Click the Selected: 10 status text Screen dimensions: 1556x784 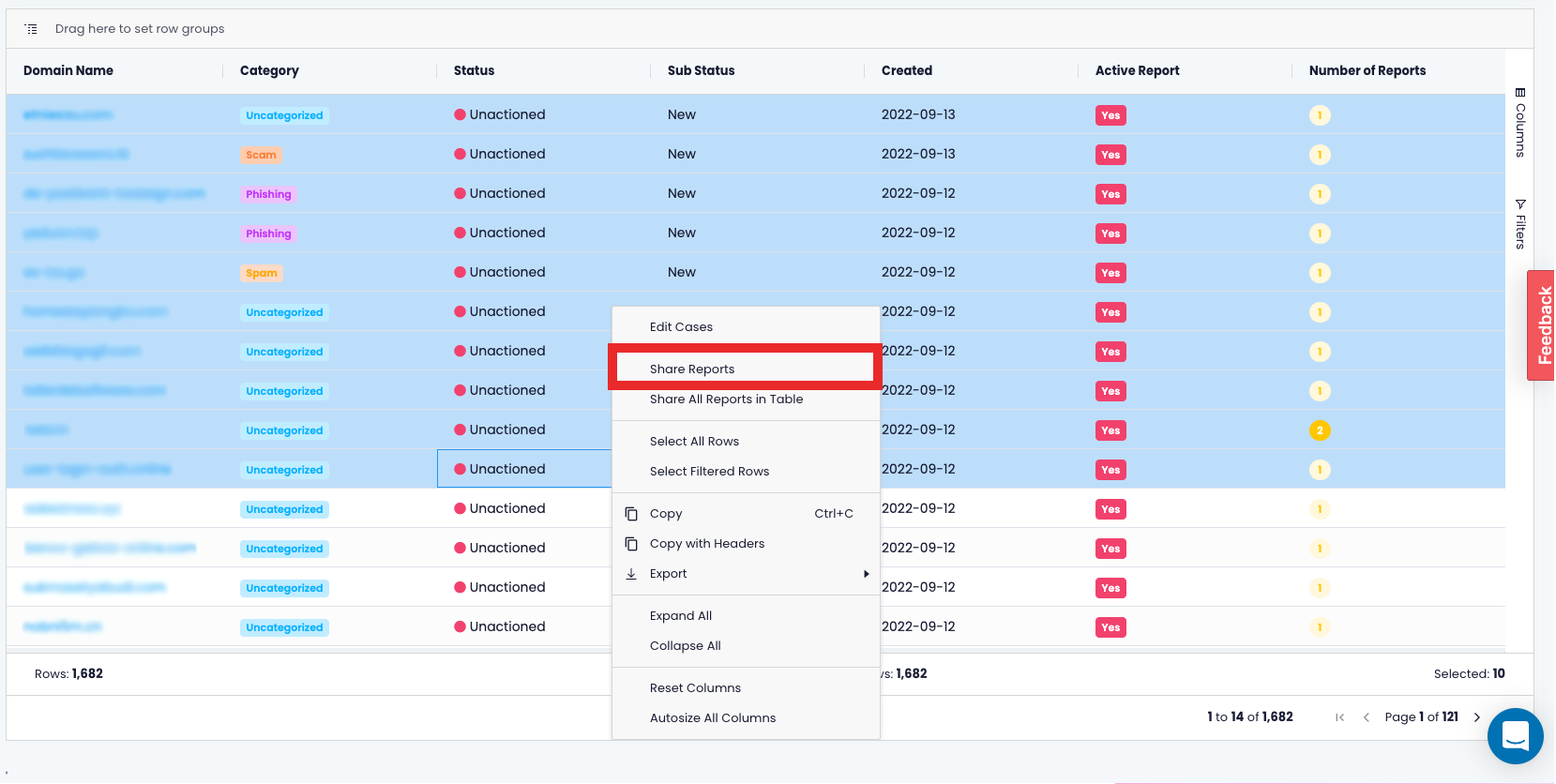[1469, 673]
